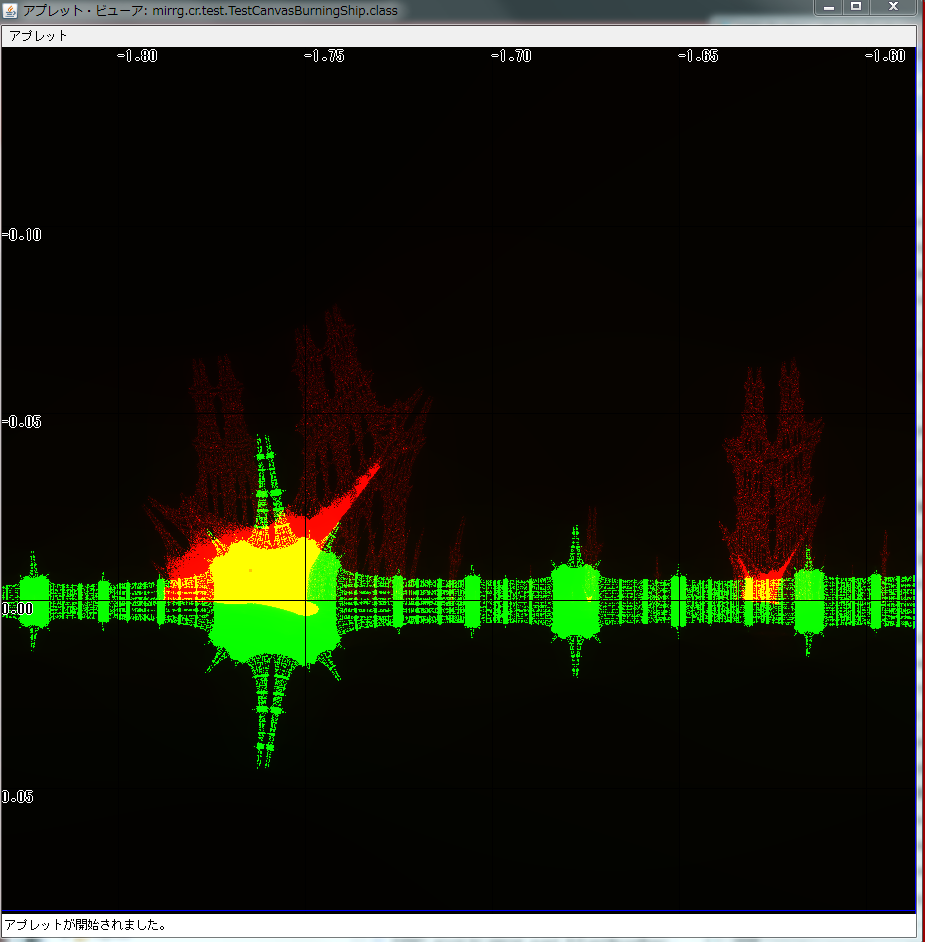925x942 pixels.
Task: Click the -1.65 x-axis label
Action: pos(697,56)
